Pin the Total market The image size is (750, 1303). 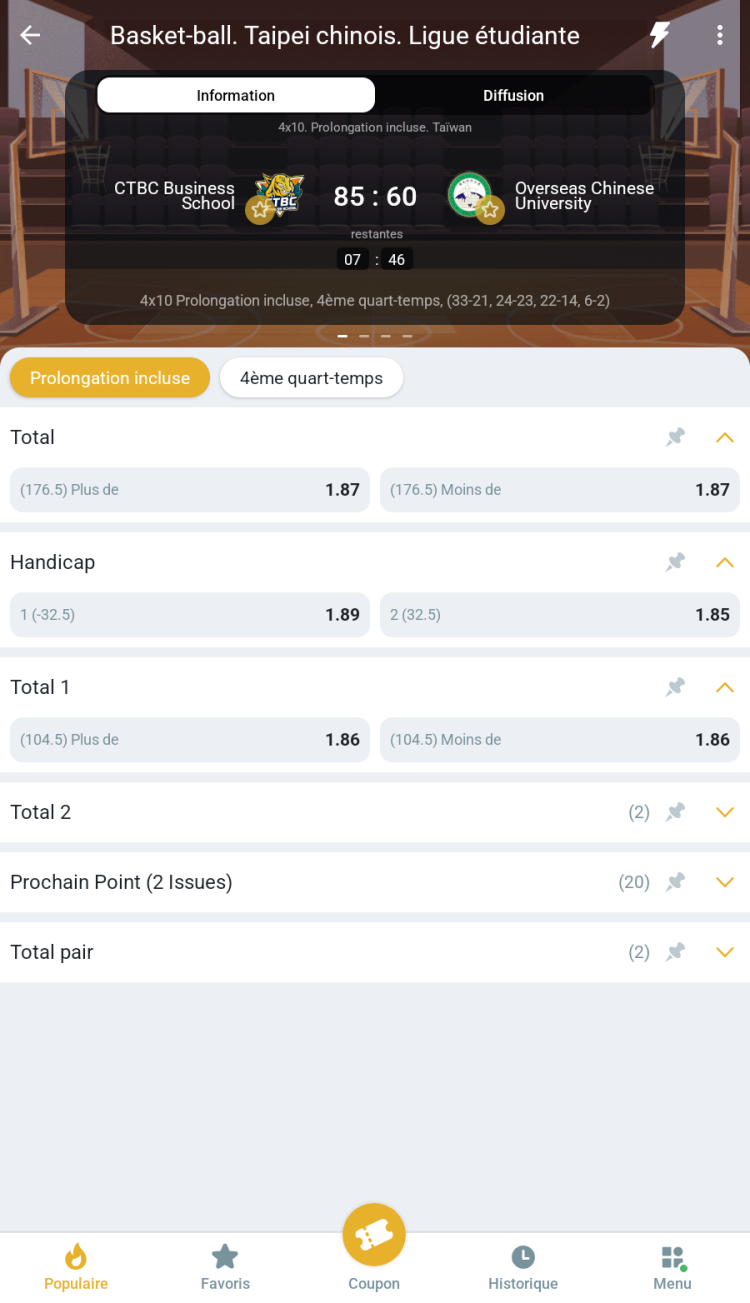676,437
